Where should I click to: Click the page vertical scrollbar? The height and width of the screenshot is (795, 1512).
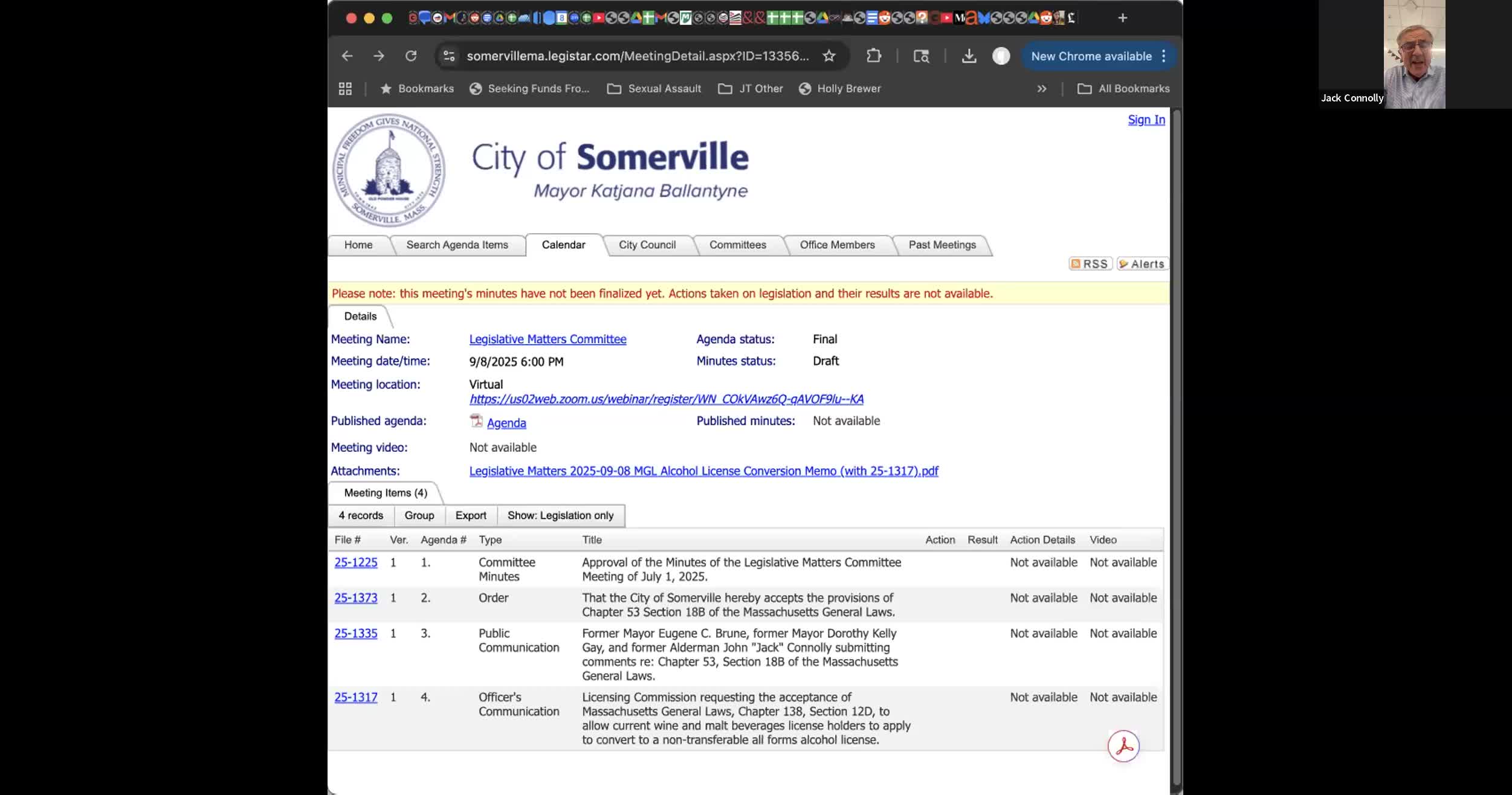coord(1176,447)
